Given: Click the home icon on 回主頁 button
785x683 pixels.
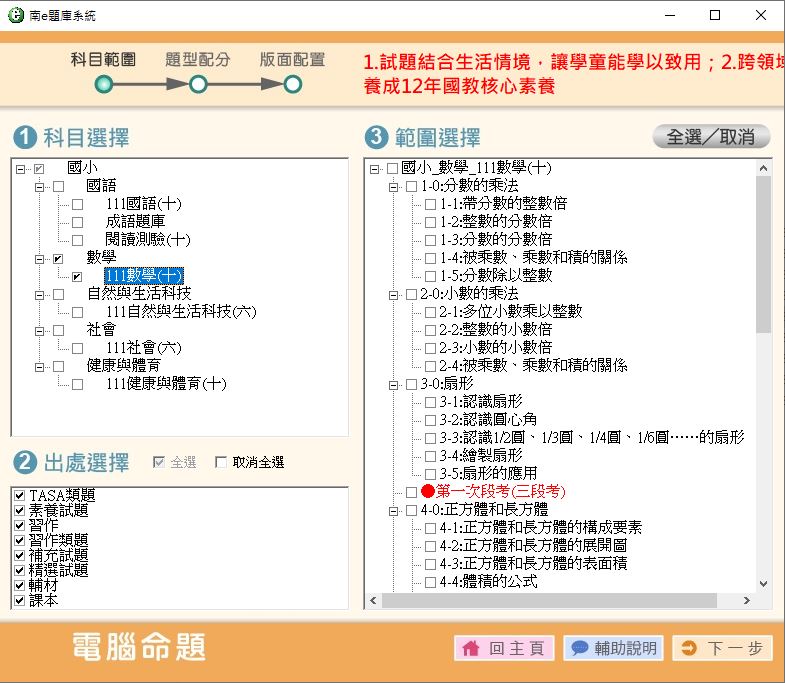Looking at the screenshot, I should 471,648.
